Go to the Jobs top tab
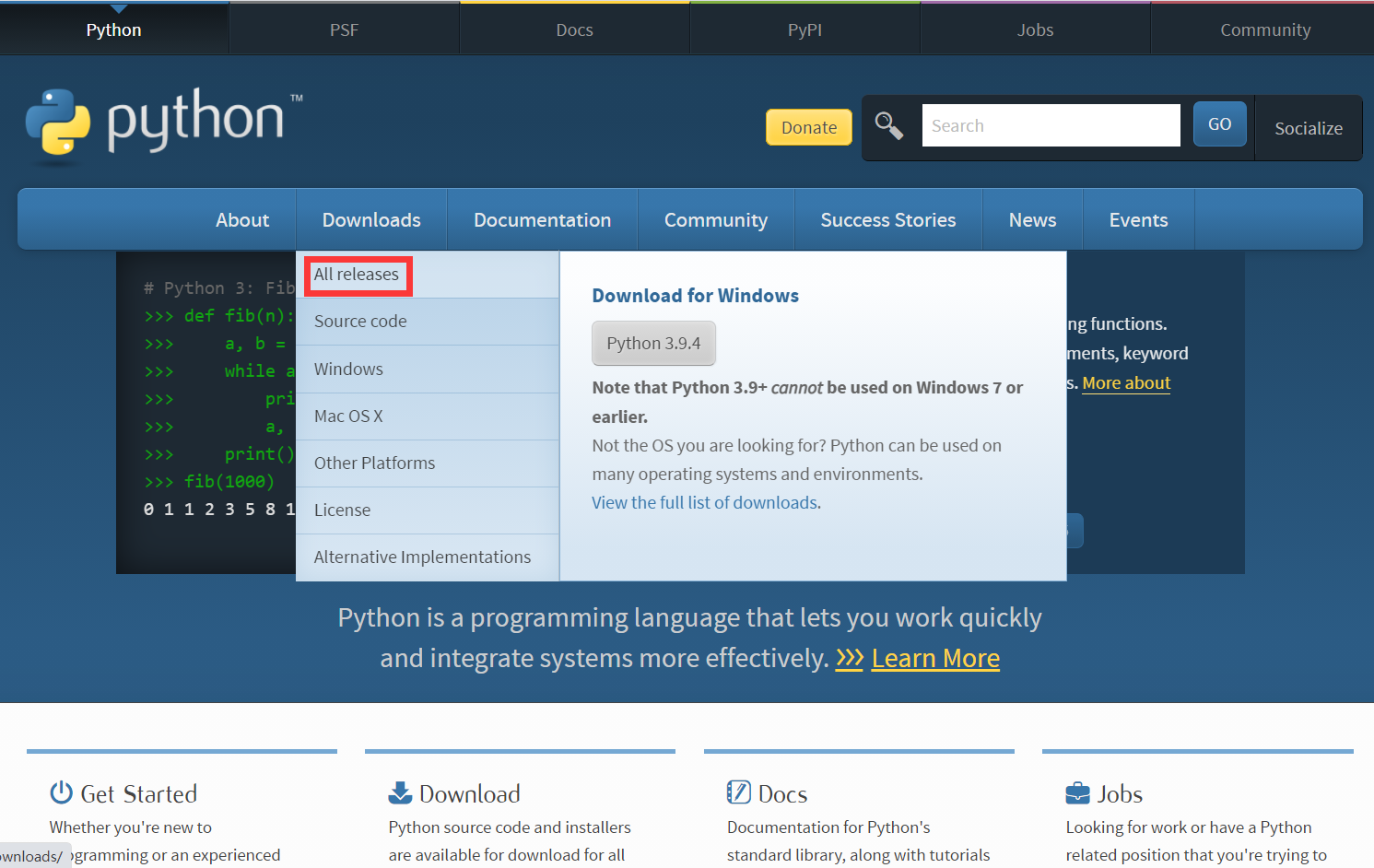Image resolution: width=1374 pixels, height=868 pixels. pyautogui.click(x=1036, y=29)
